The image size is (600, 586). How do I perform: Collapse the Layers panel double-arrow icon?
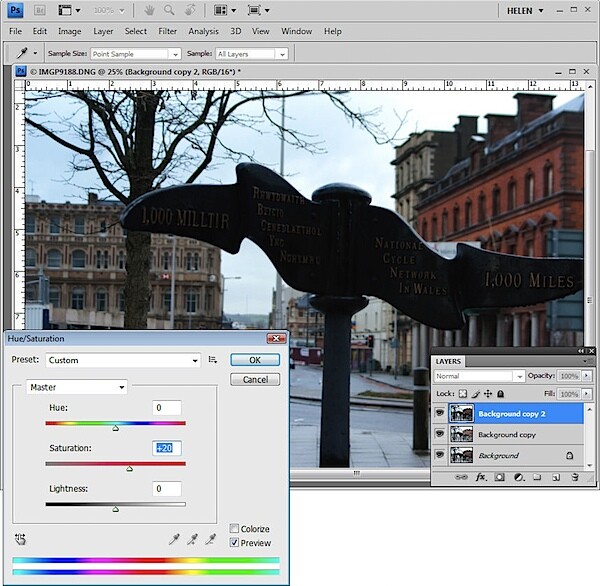tap(582, 351)
